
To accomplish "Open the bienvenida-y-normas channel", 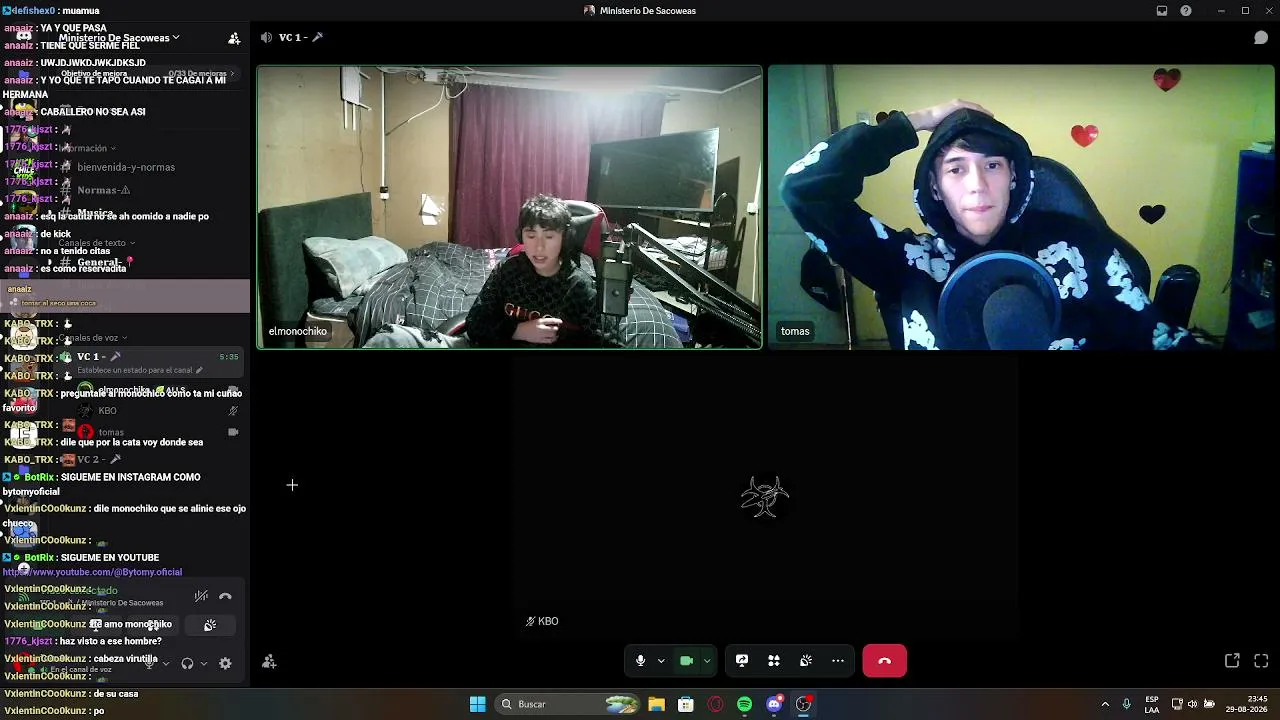I will [125, 167].
